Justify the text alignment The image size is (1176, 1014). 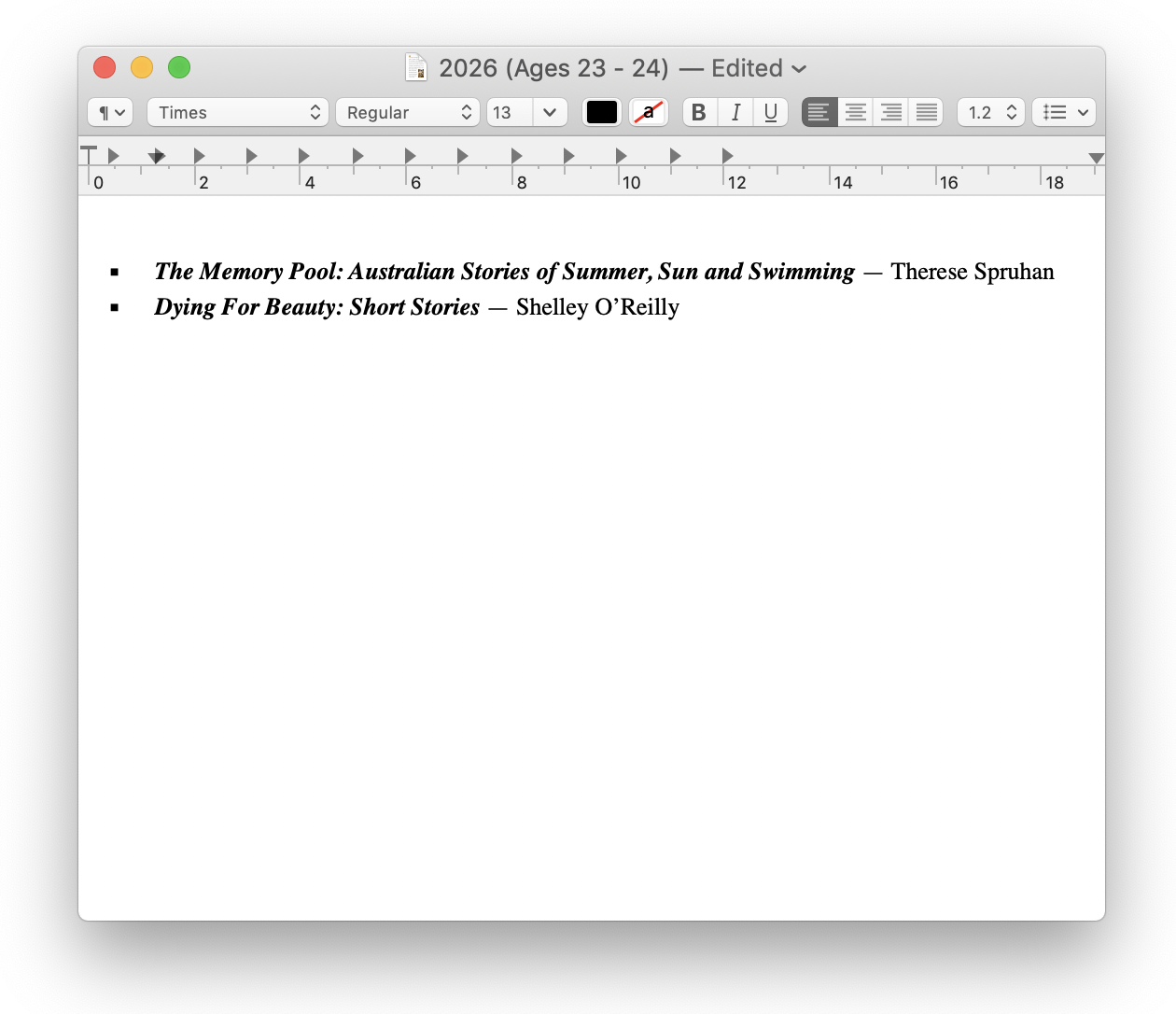[x=926, y=112]
